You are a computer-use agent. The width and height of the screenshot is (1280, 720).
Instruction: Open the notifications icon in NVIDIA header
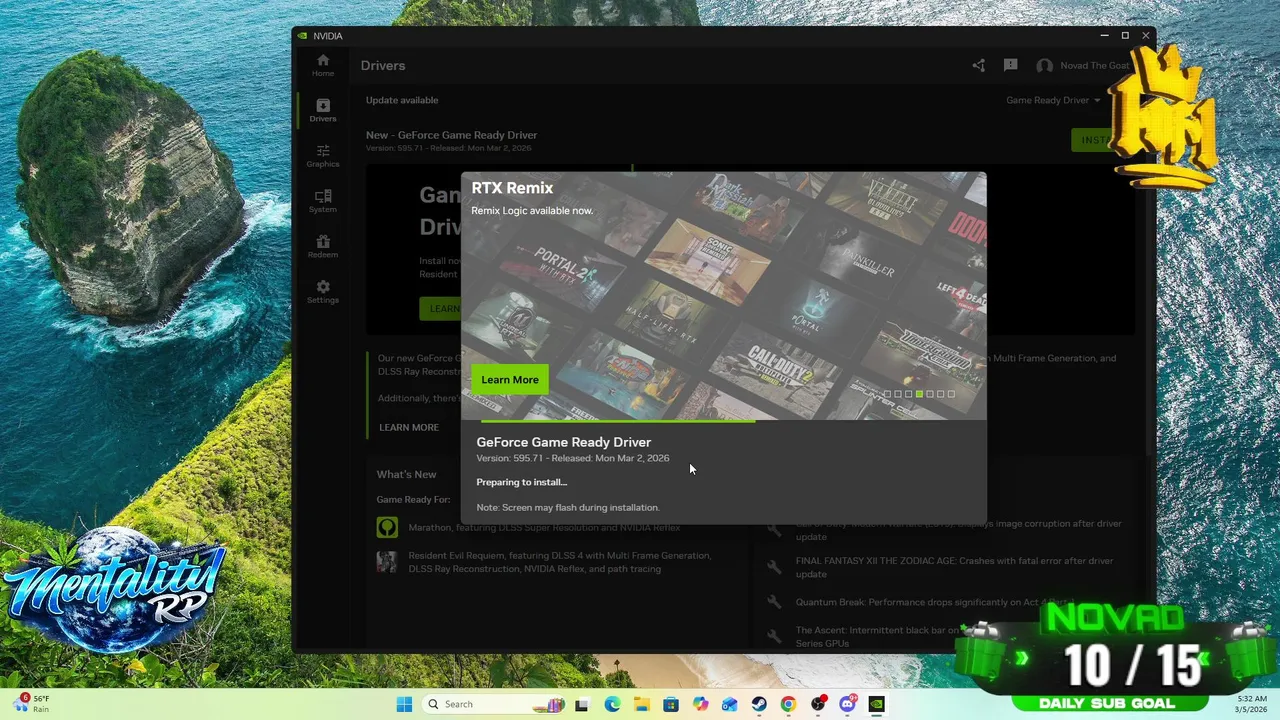pos(1010,66)
